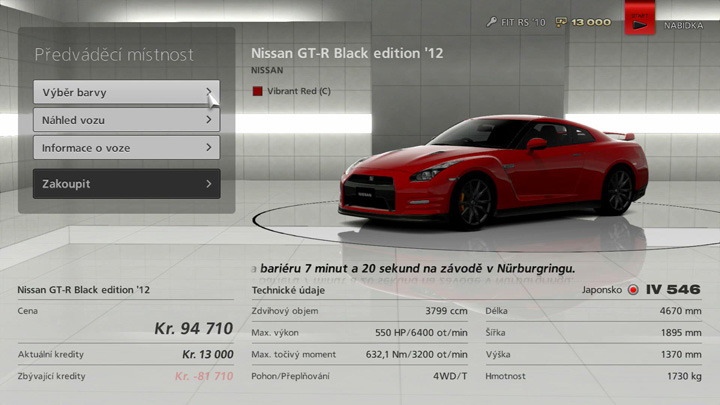Click the Vibrant Red color swatch

coord(257,91)
